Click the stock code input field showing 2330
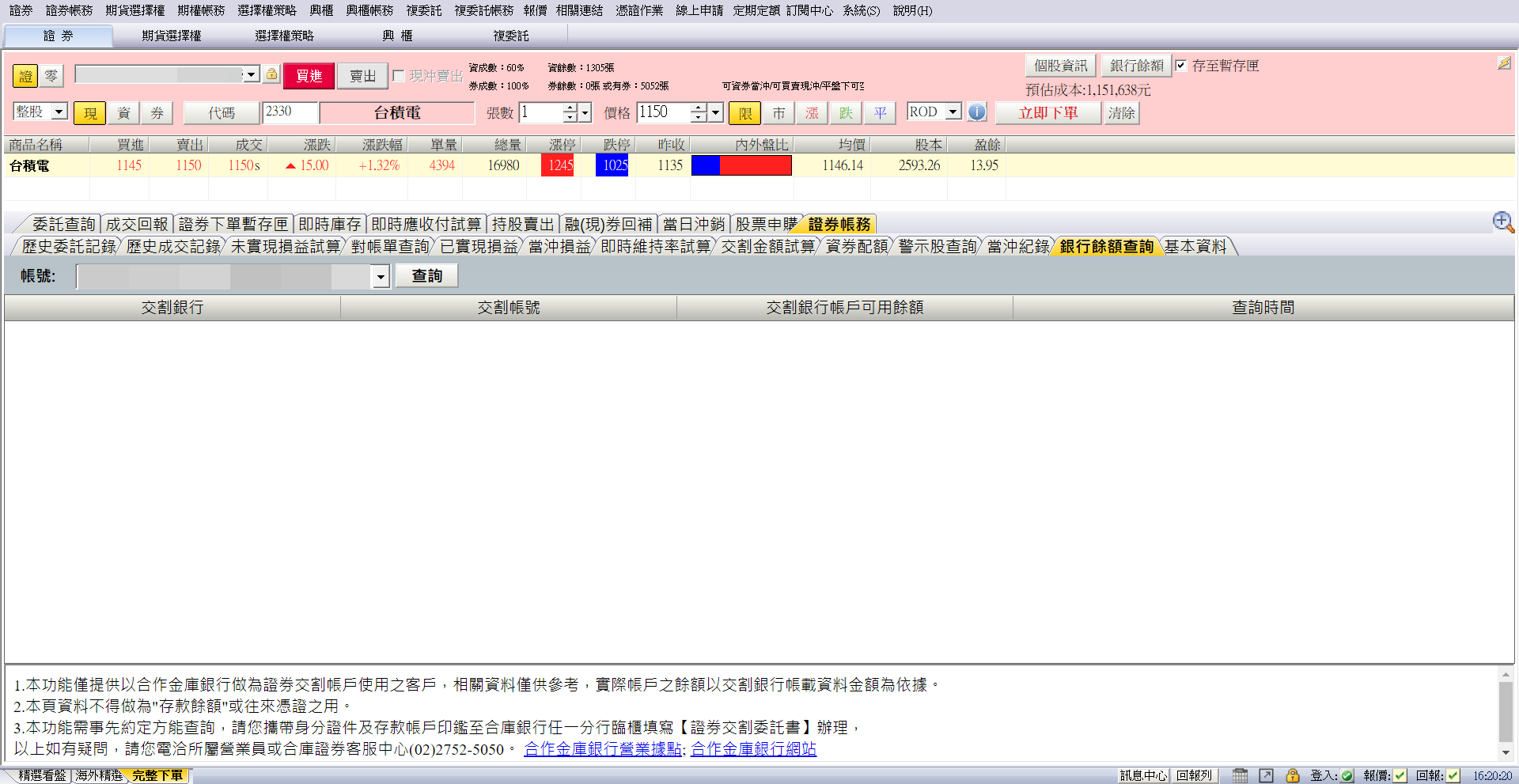Screen dimensions: 1519x784 pyautogui.click(x=290, y=112)
